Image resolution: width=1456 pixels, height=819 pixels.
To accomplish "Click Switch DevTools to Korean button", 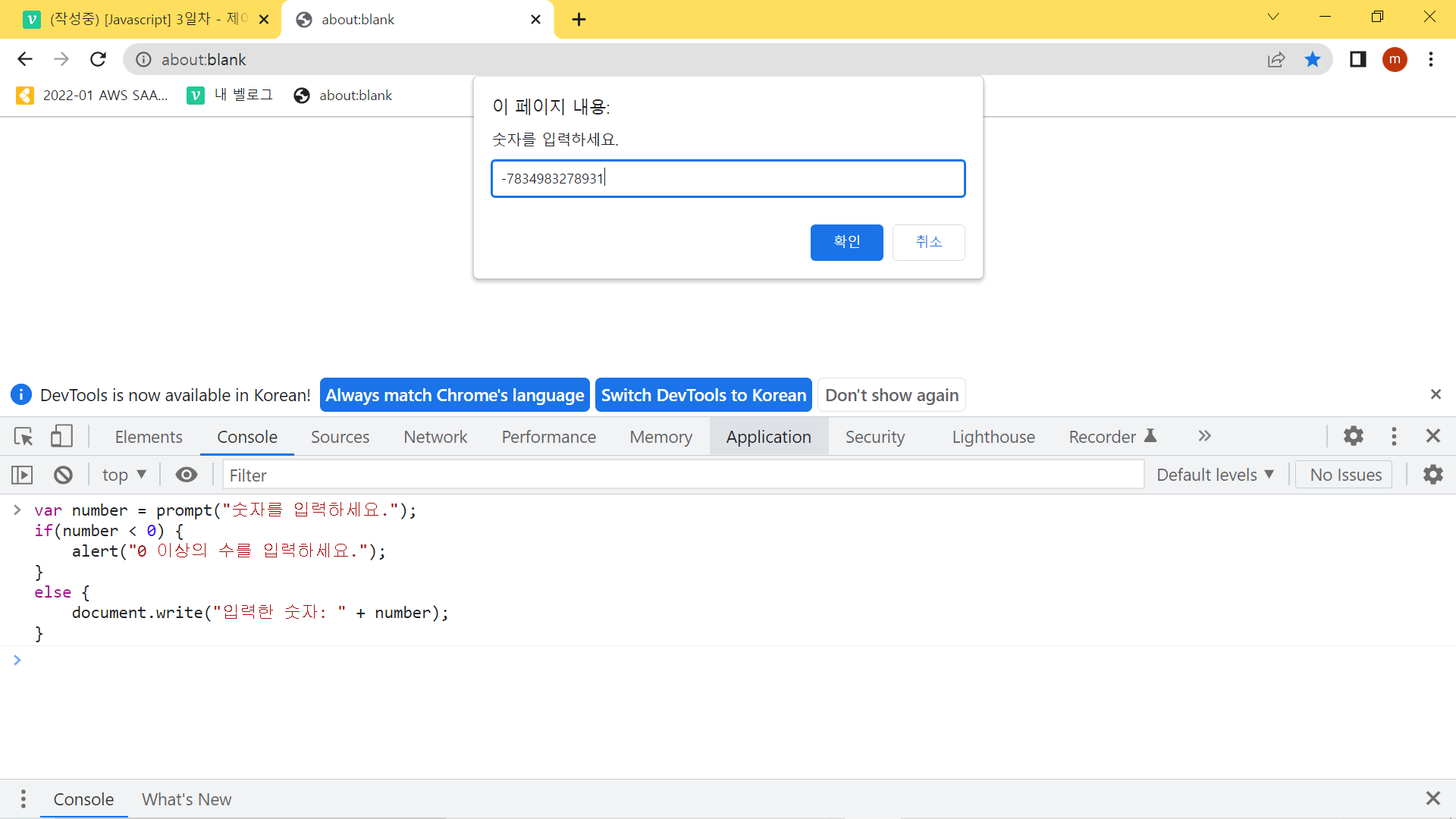I will [703, 395].
